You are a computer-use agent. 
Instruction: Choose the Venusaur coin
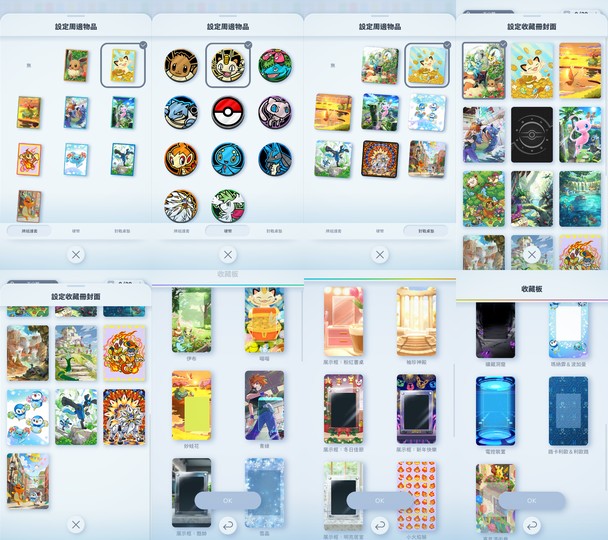pyautogui.click(x=275, y=65)
